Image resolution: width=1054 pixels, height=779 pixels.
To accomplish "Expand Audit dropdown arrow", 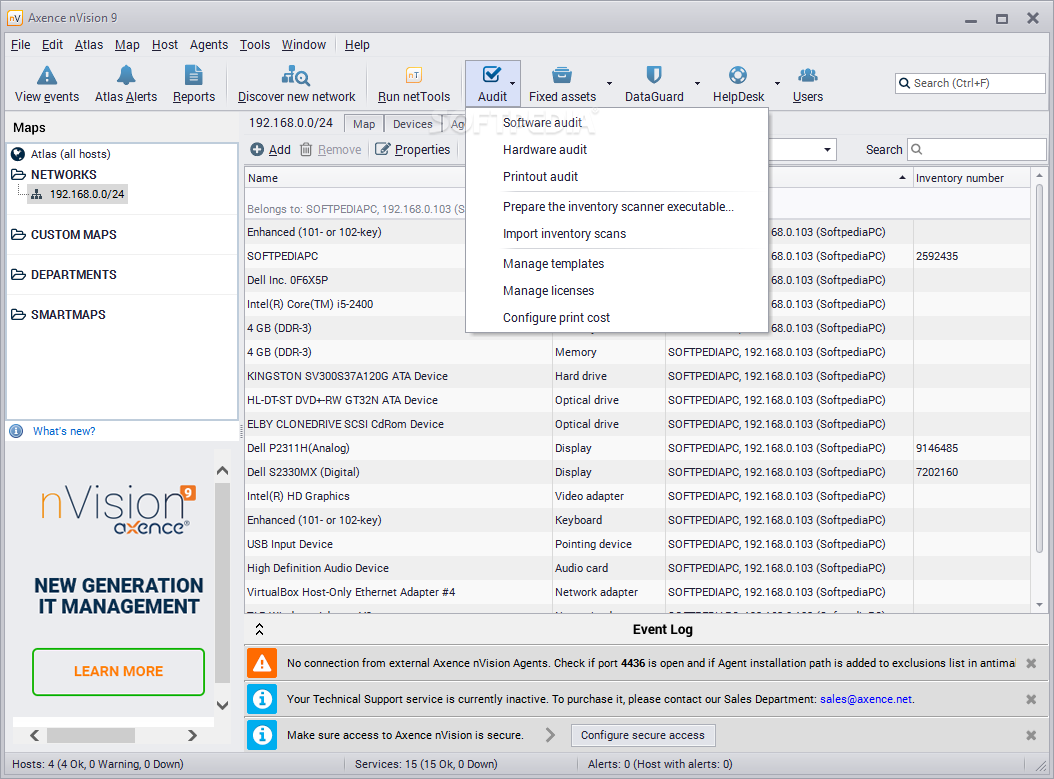I will 513,83.
